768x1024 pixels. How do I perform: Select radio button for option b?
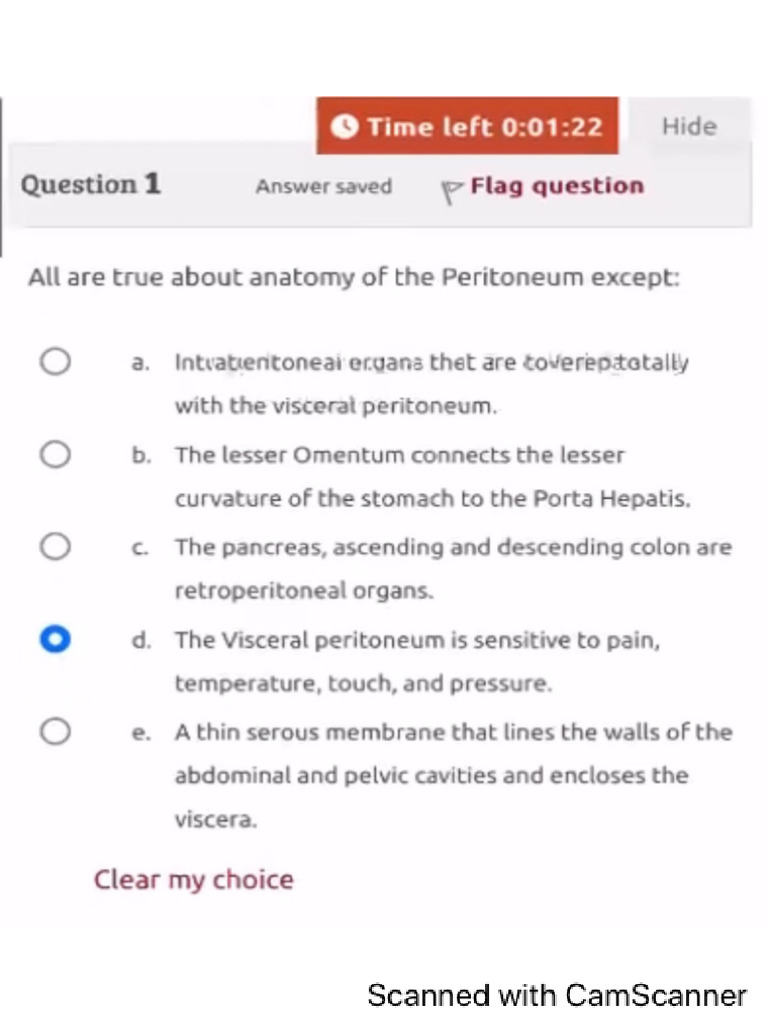[55, 454]
